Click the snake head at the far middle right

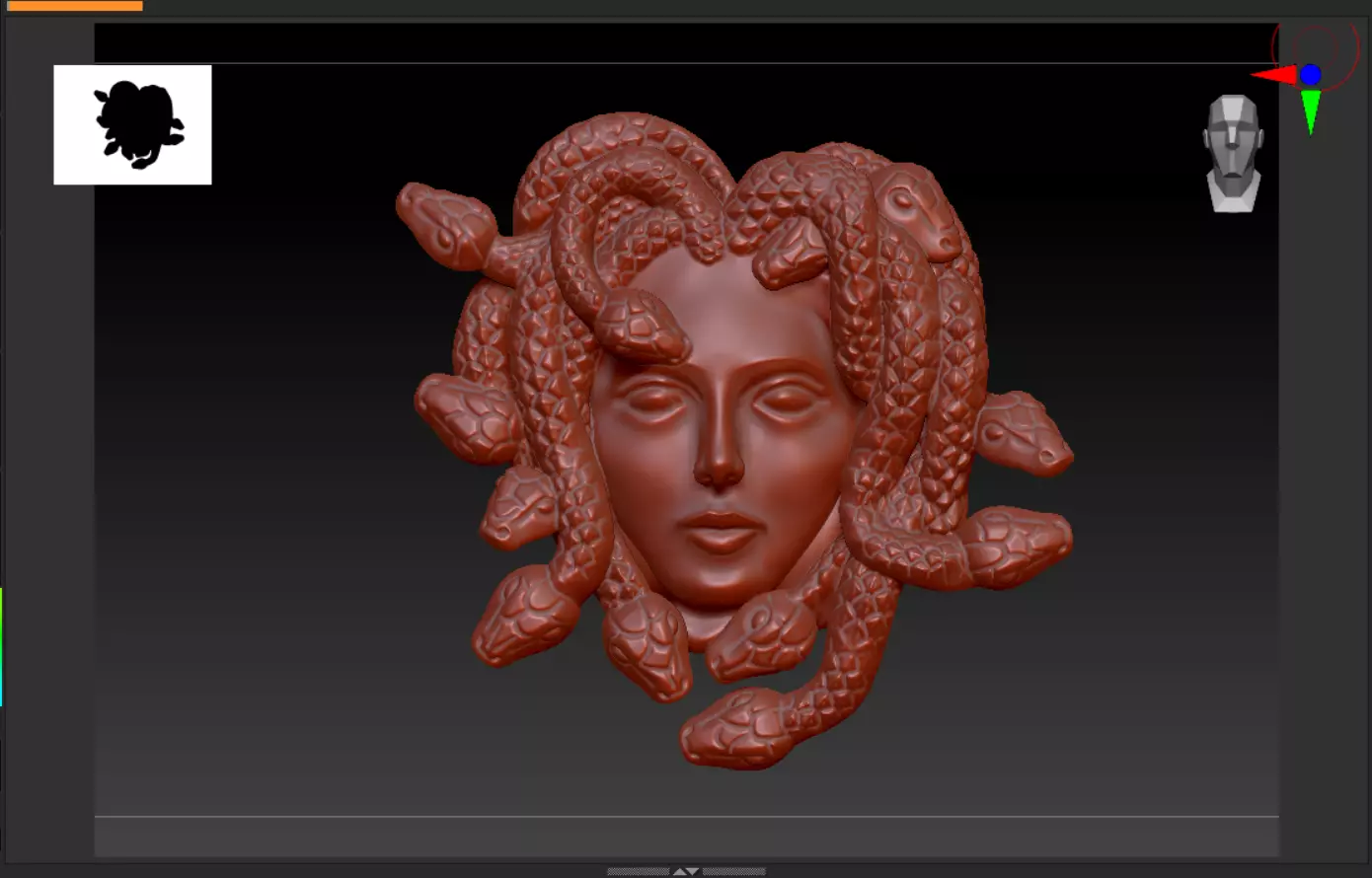(1027, 435)
